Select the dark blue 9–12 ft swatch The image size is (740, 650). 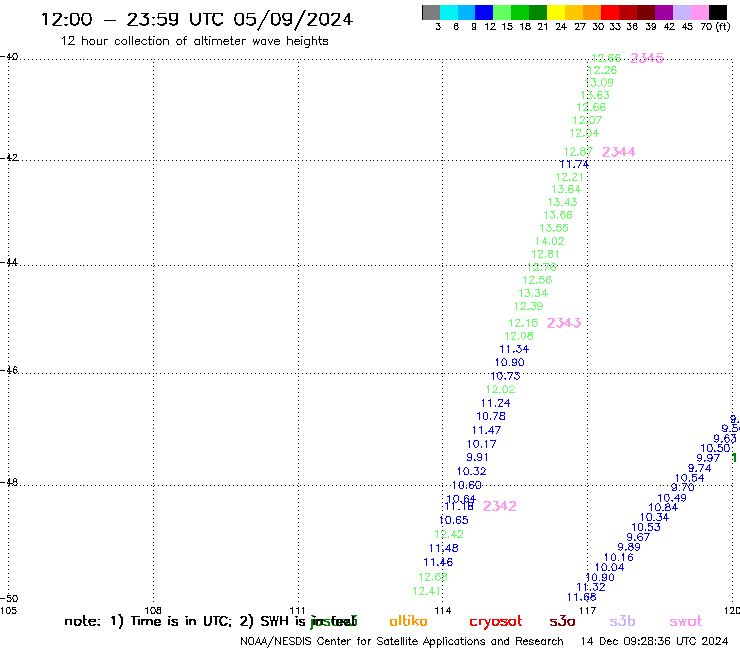pos(484,12)
